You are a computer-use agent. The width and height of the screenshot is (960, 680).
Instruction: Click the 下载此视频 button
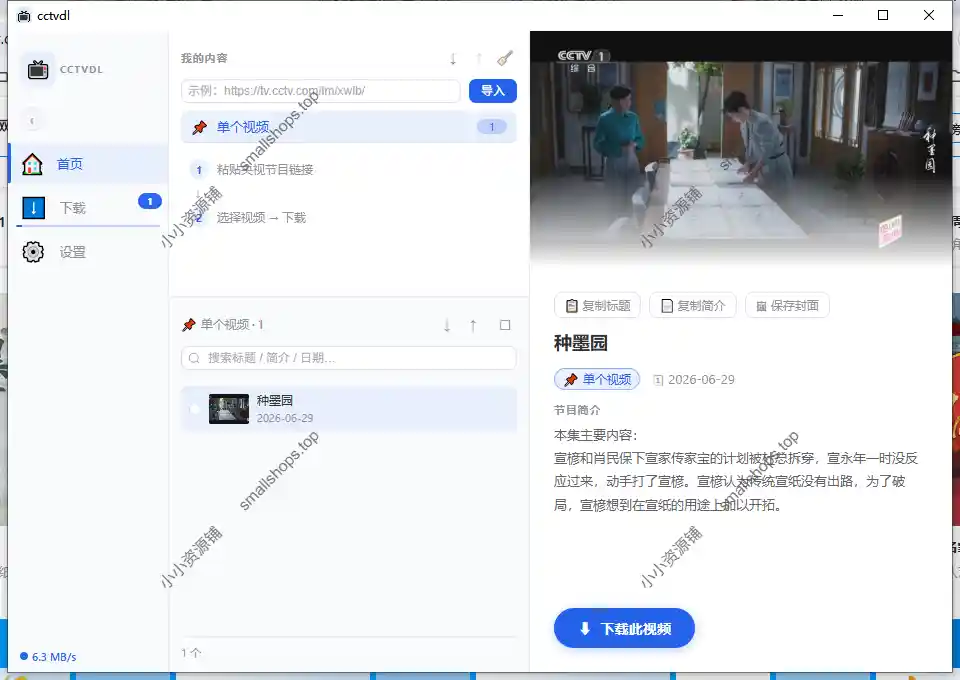pyautogui.click(x=624, y=628)
